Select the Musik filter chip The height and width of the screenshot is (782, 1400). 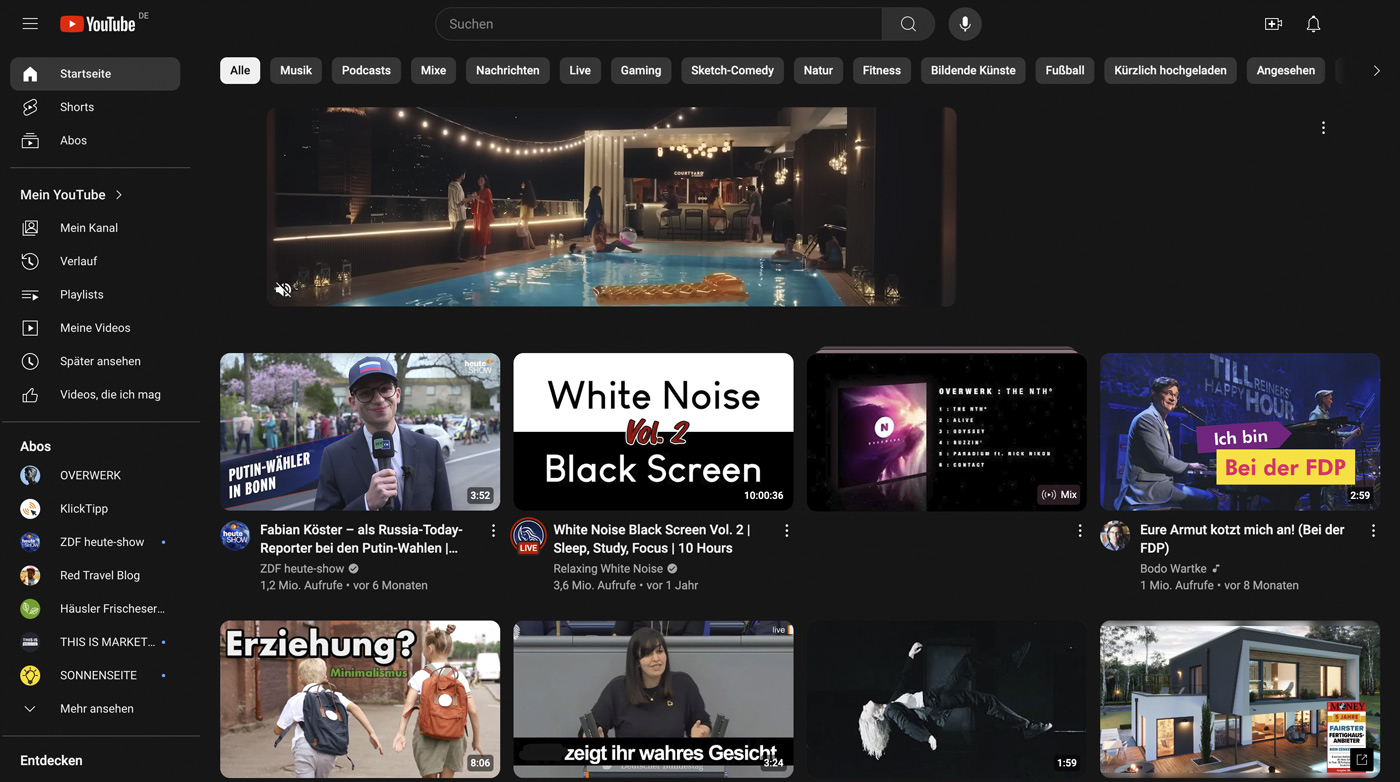click(x=296, y=70)
